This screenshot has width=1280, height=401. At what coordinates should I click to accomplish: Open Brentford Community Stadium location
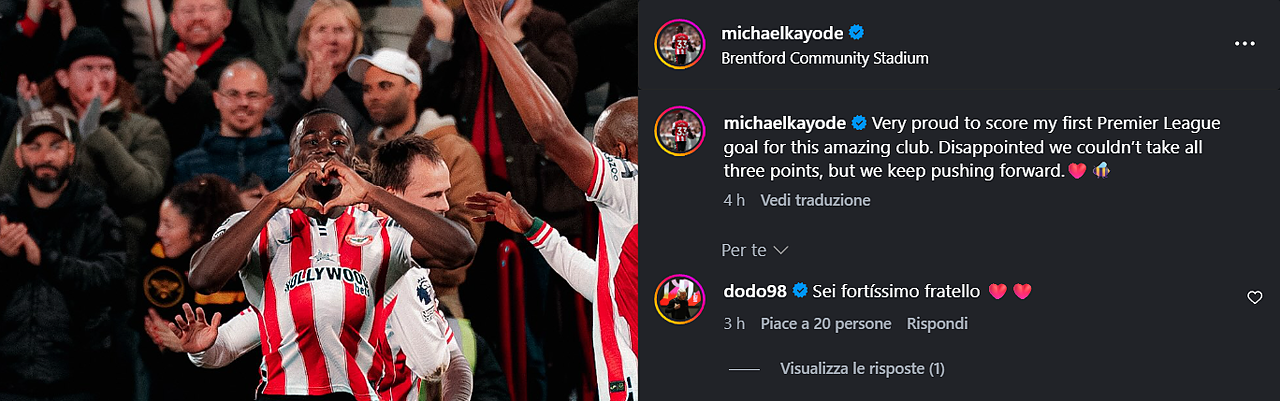tap(825, 58)
